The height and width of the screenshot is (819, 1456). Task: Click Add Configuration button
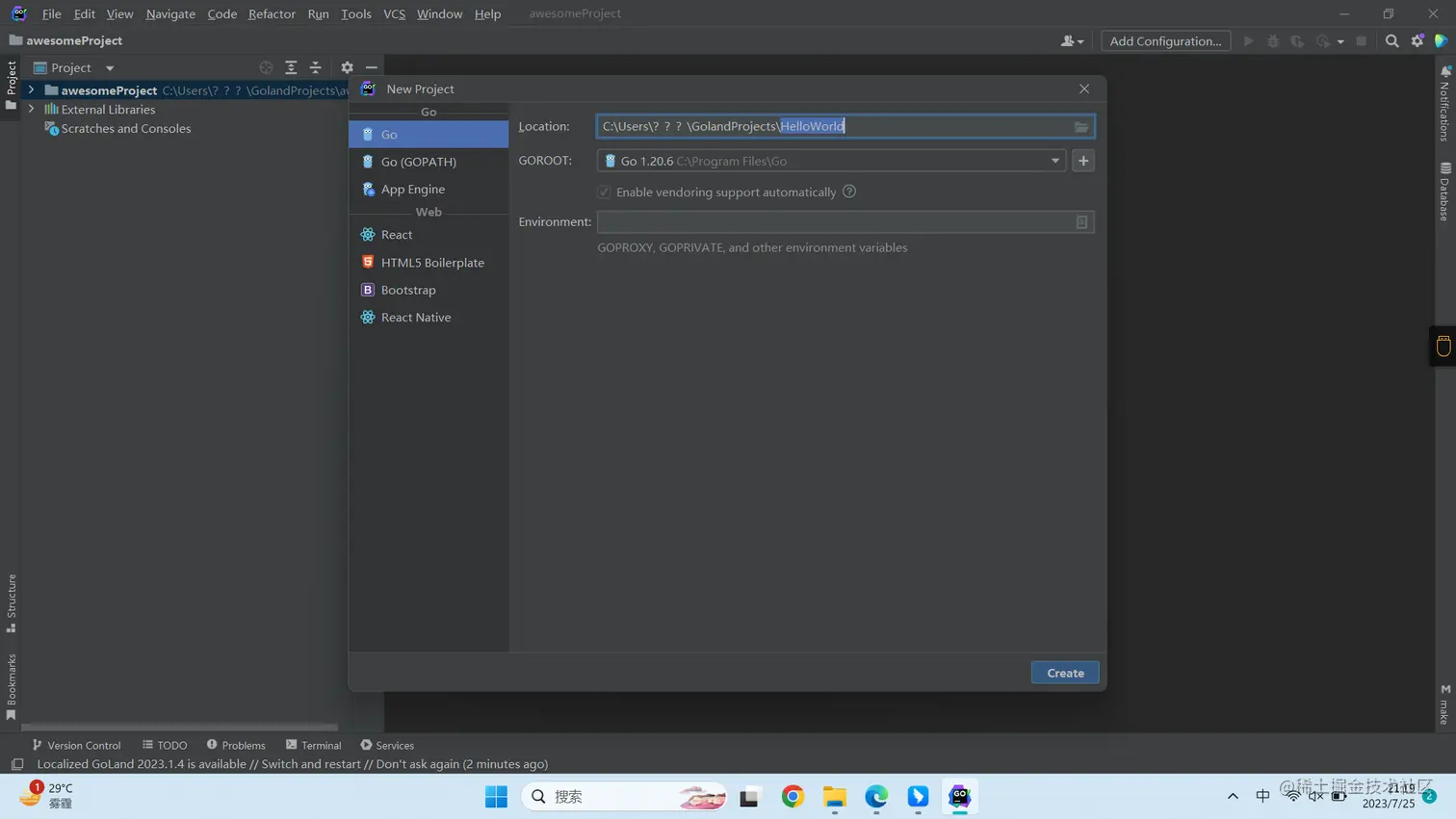[x=1165, y=40]
